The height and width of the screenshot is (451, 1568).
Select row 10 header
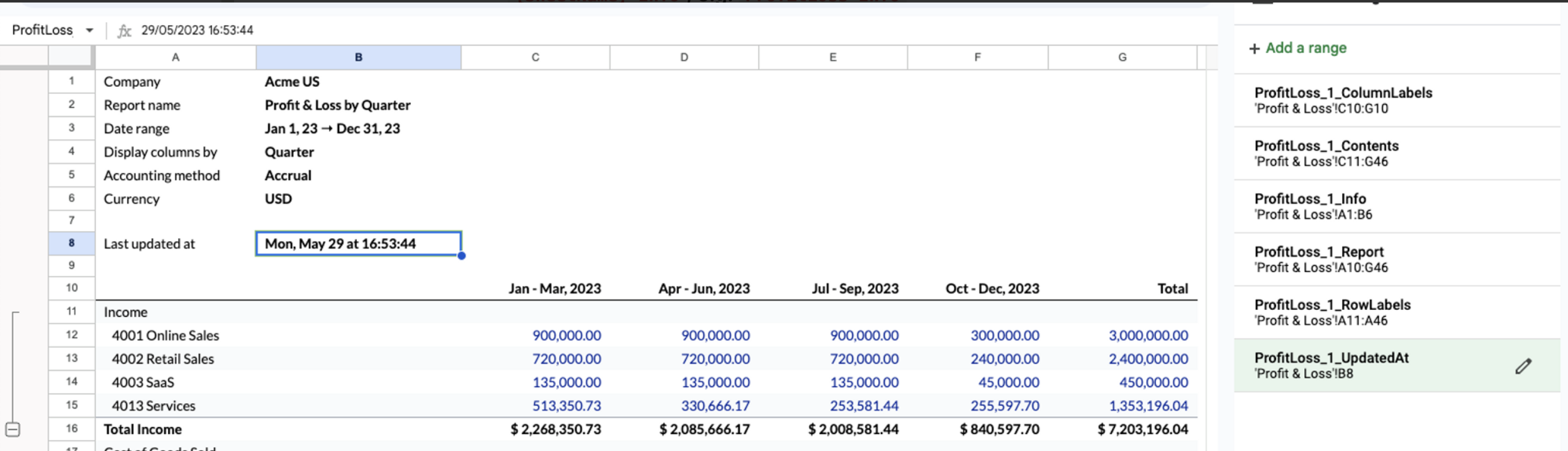[x=72, y=288]
